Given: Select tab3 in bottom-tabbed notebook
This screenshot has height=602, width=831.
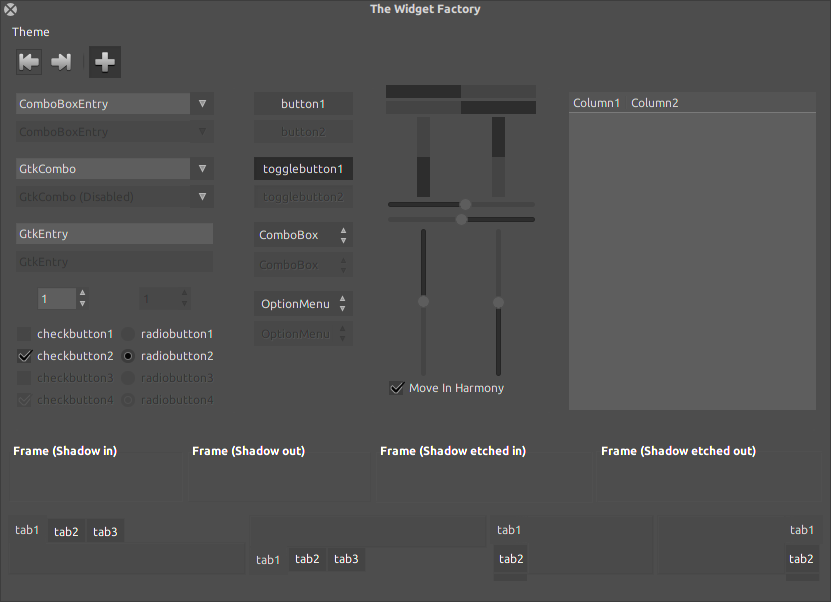Looking at the screenshot, I should coord(346,559).
